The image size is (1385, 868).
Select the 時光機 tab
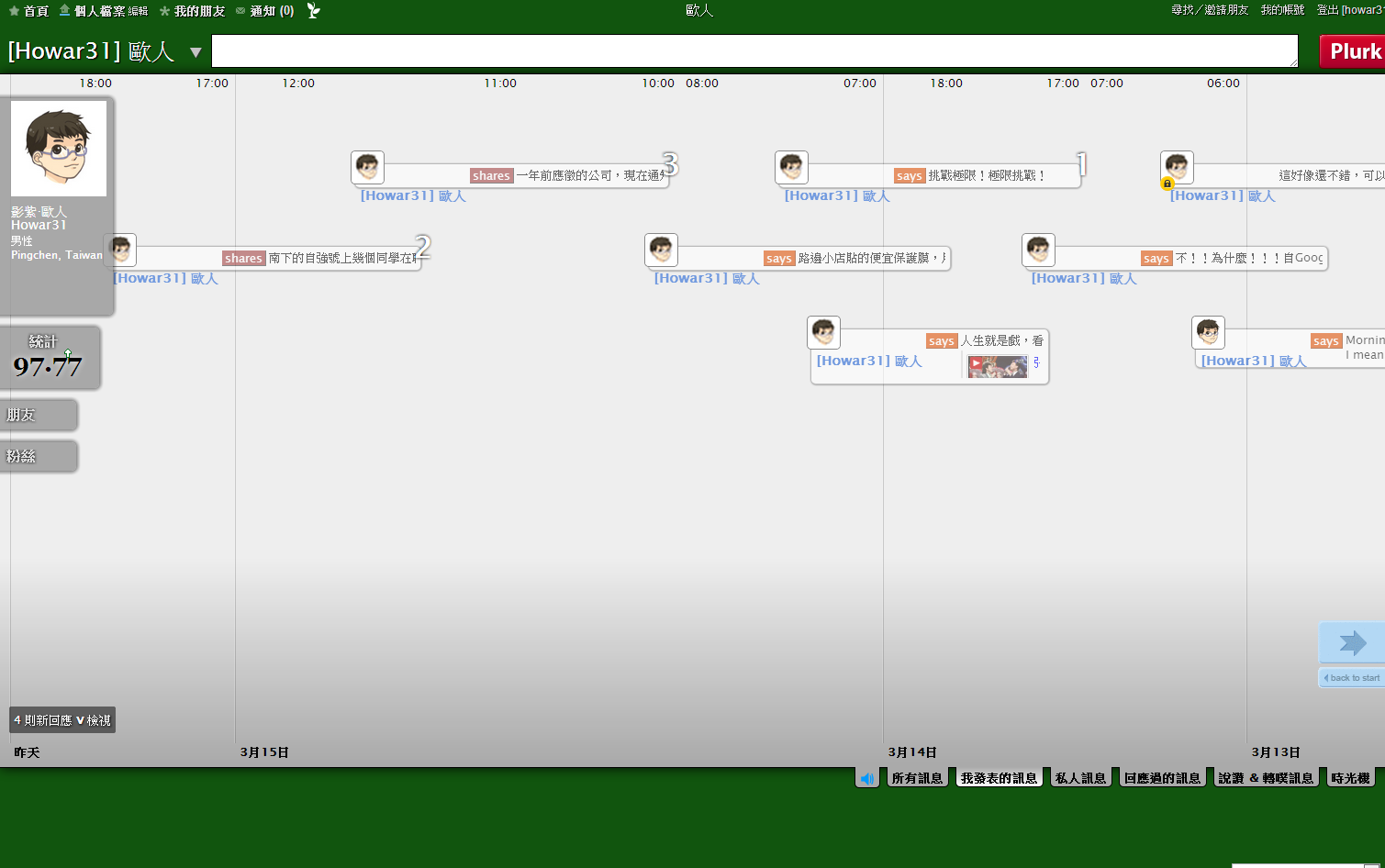point(1350,778)
